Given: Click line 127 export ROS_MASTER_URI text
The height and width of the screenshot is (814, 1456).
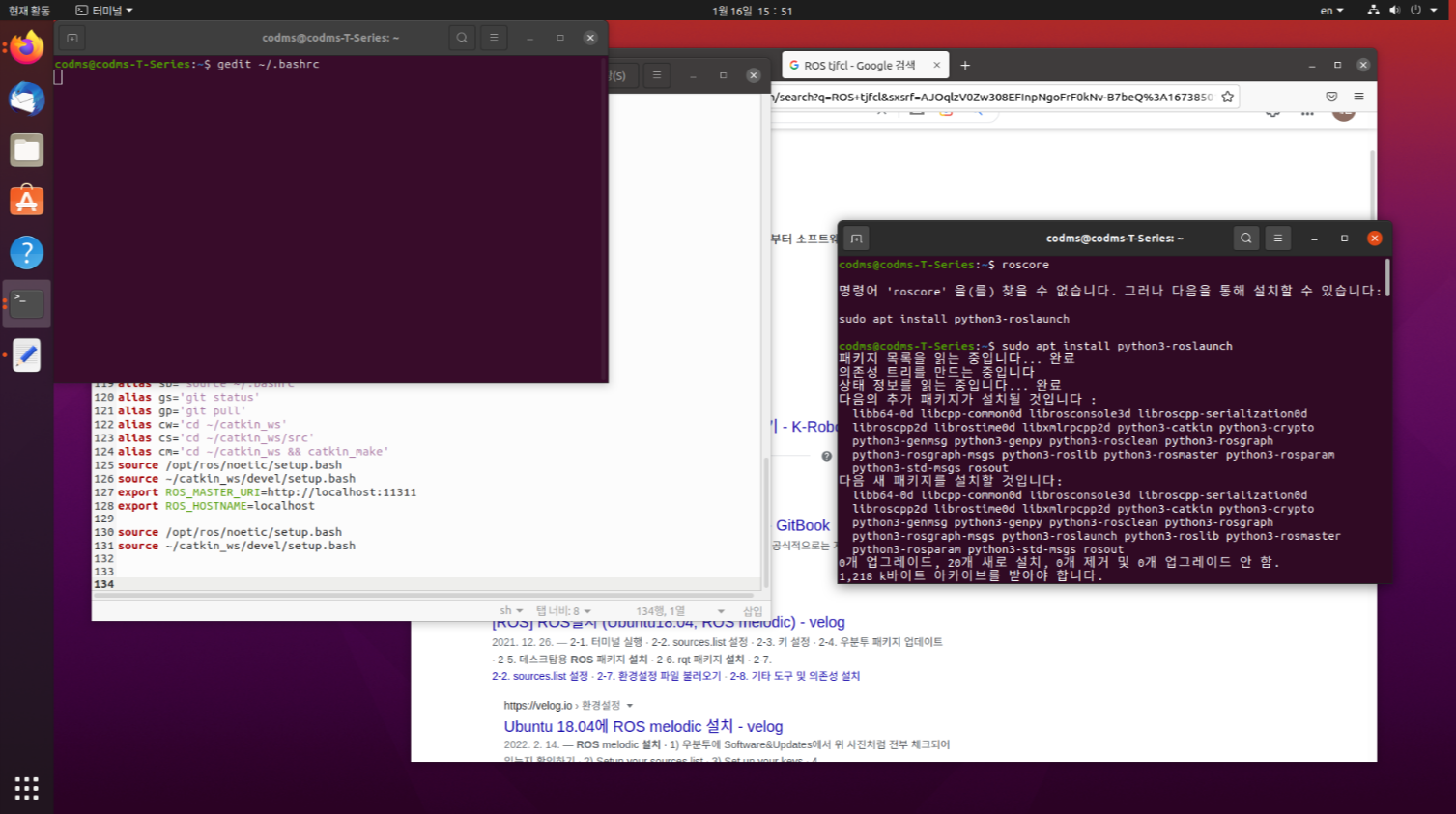Looking at the screenshot, I should (x=267, y=492).
